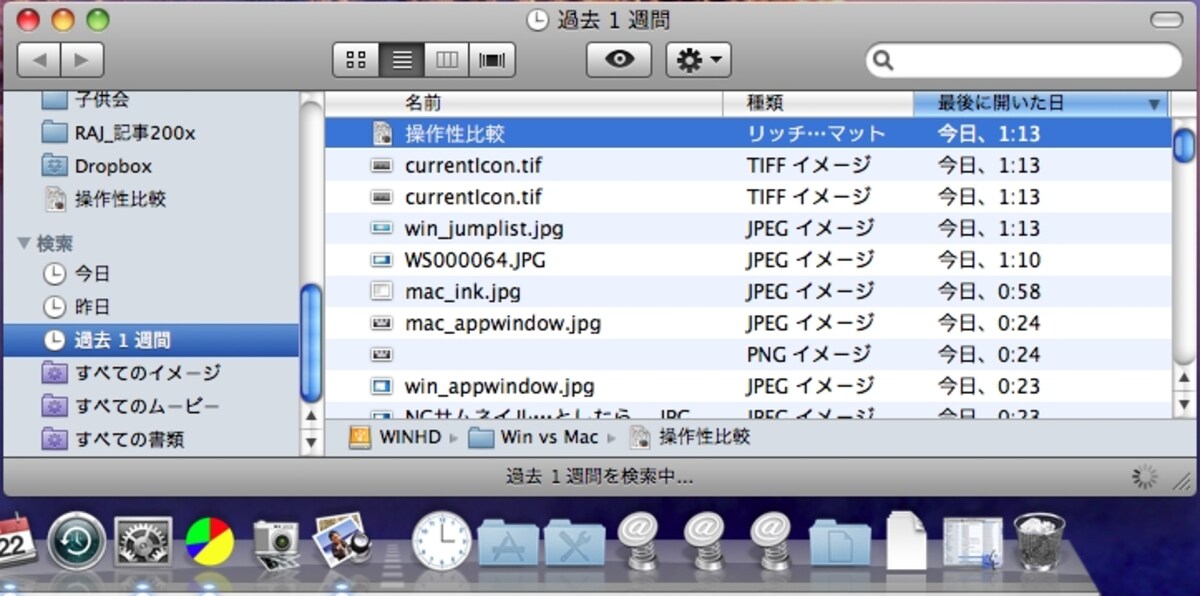
Task: Click the file list scrollbar thumb
Action: tap(1184, 145)
